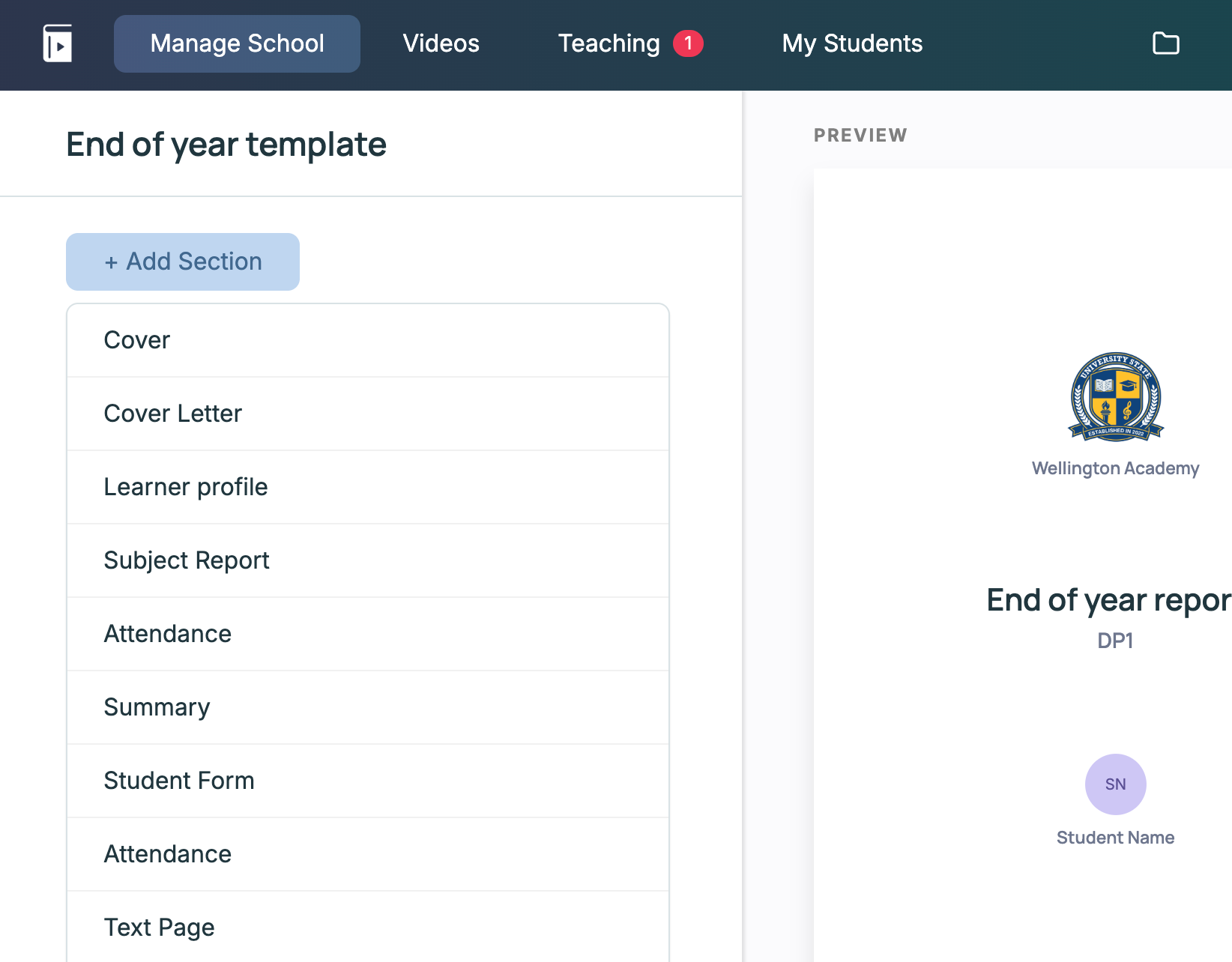Click the Wellington Academy school crest

coord(1115,396)
